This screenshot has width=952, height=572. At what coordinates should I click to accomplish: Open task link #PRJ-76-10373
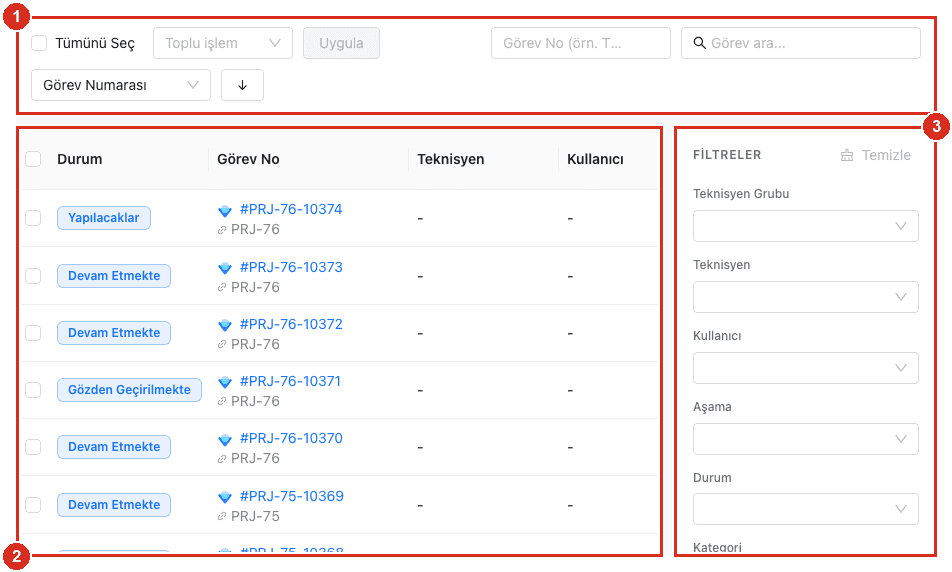click(291, 267)
